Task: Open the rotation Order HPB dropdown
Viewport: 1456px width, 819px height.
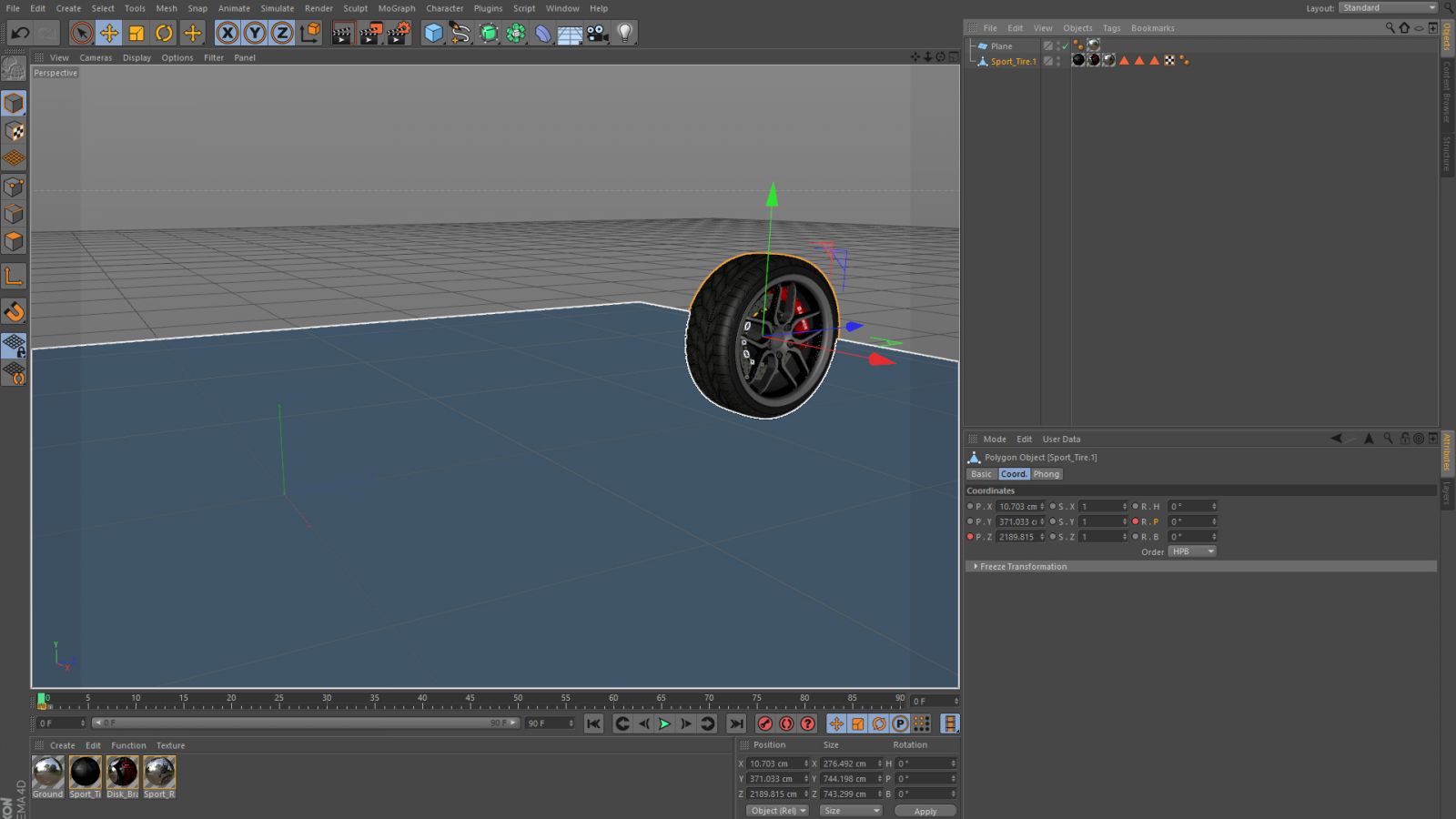Action: (x=1192, y=551)
